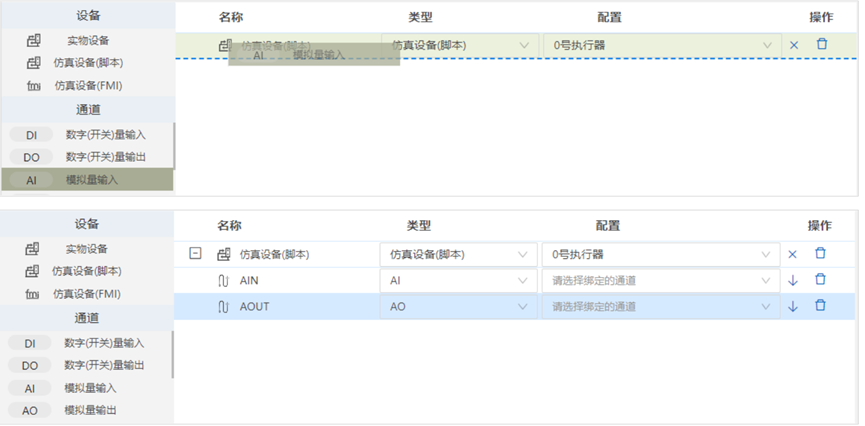Viewport: 865px width, 426px height.
Task: Open the top panel 0号执行器 configuration dropdown
Action: point(662,45)
